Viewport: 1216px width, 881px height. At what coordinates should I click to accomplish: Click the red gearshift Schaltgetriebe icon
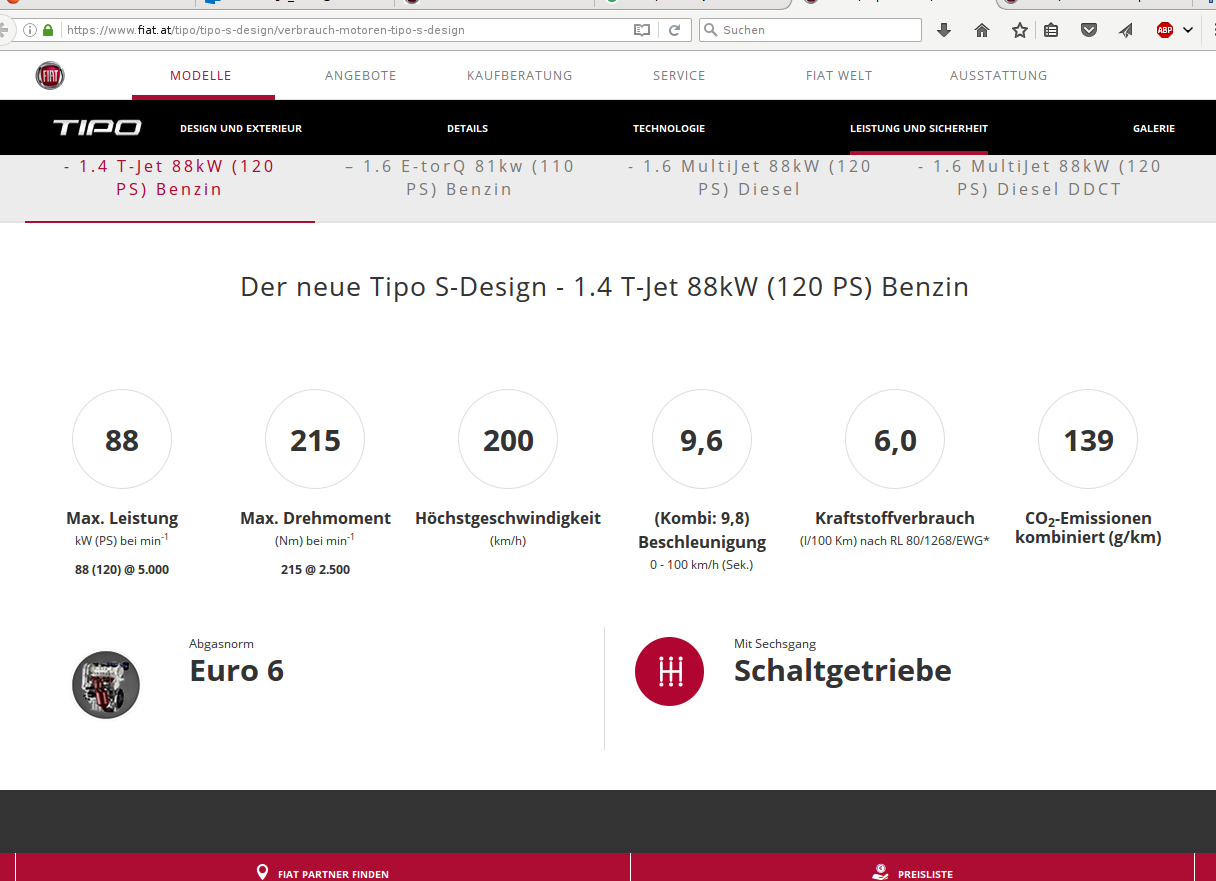pos(669,671)
